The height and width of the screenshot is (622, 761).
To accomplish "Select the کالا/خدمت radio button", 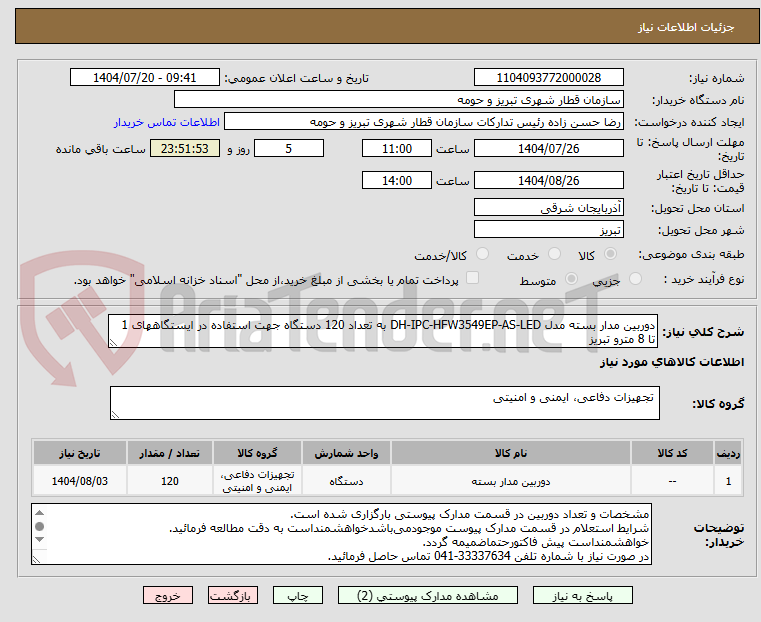I will (482, 254).
